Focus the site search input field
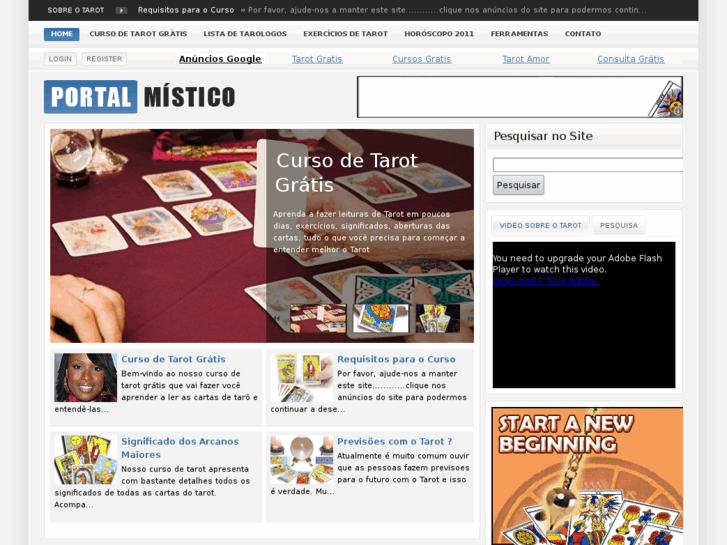Viewport: 727px width, 545px height. (x=588, y=165)
